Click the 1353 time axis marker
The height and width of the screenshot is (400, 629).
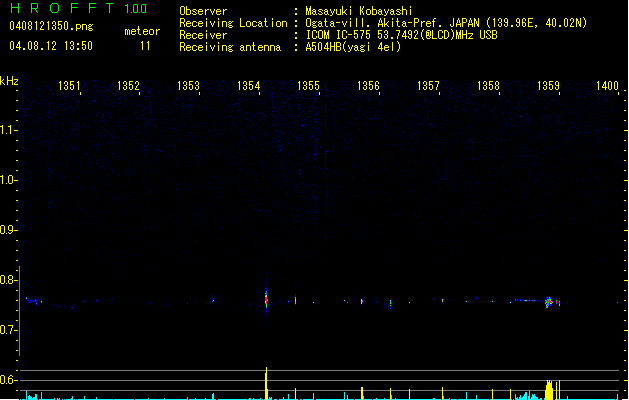pos(188,86)
